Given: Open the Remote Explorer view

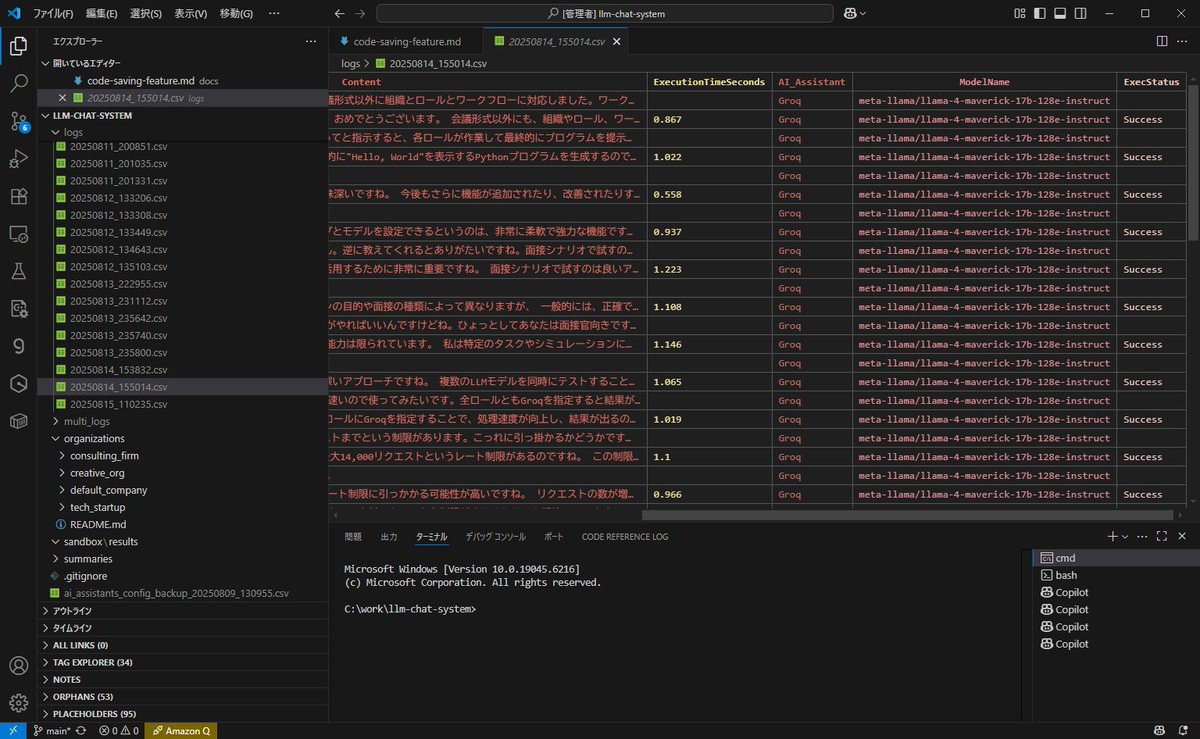Looking at the screenshot, I should point(18,233).
